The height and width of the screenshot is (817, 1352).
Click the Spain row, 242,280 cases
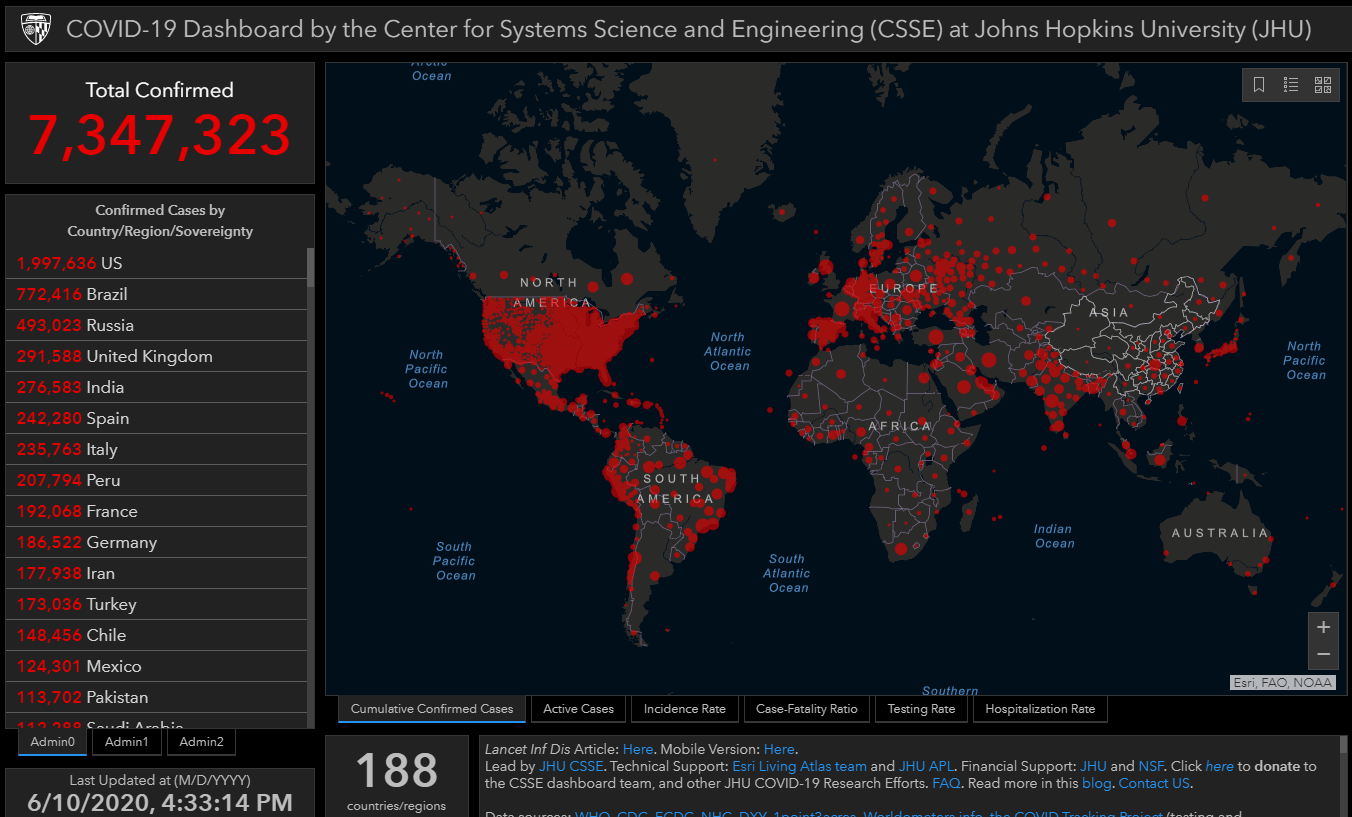(156, 418)
